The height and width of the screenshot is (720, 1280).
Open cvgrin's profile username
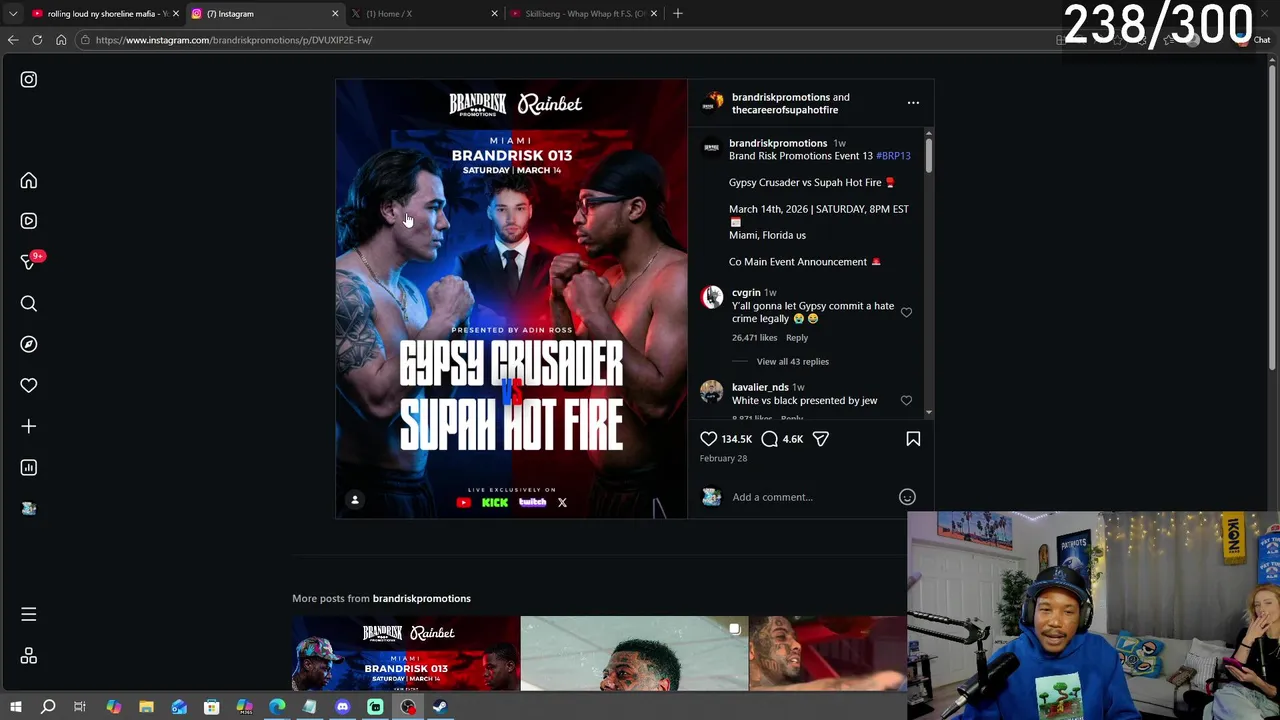coord(746,293)
